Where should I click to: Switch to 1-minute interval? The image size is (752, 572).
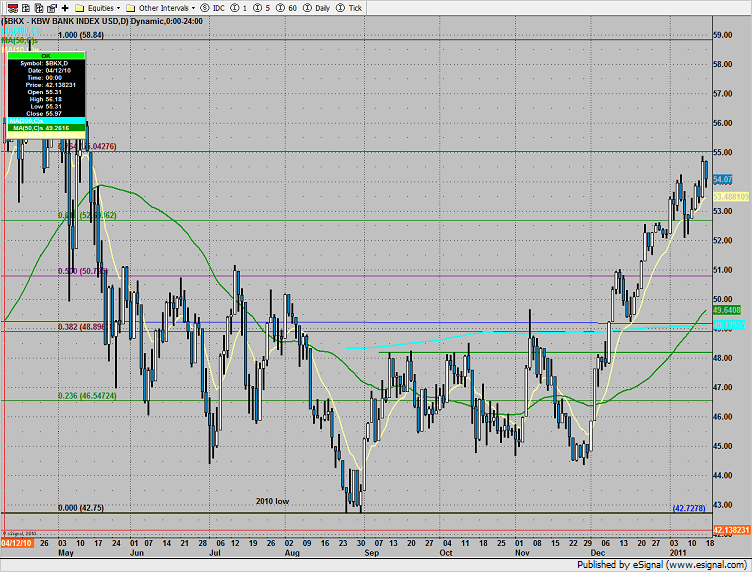[x=239, y=8]
